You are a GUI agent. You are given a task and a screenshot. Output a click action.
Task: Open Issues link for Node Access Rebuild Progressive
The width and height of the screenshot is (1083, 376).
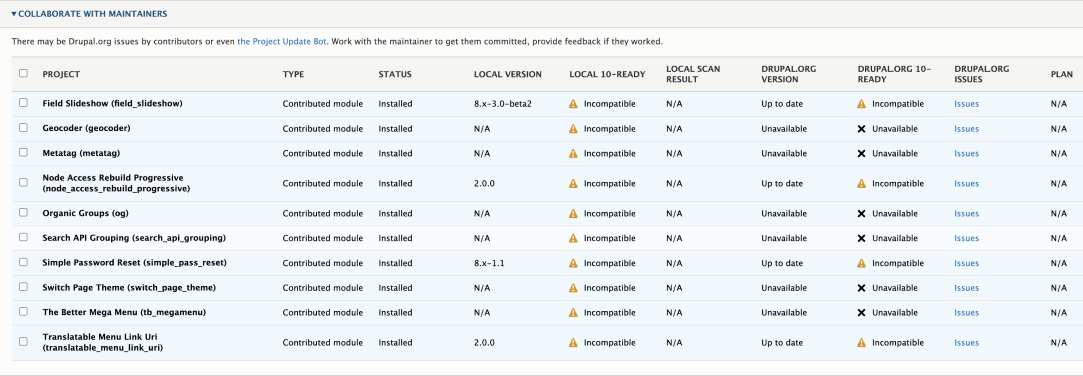pyautogui.click(x=966, y=184)
